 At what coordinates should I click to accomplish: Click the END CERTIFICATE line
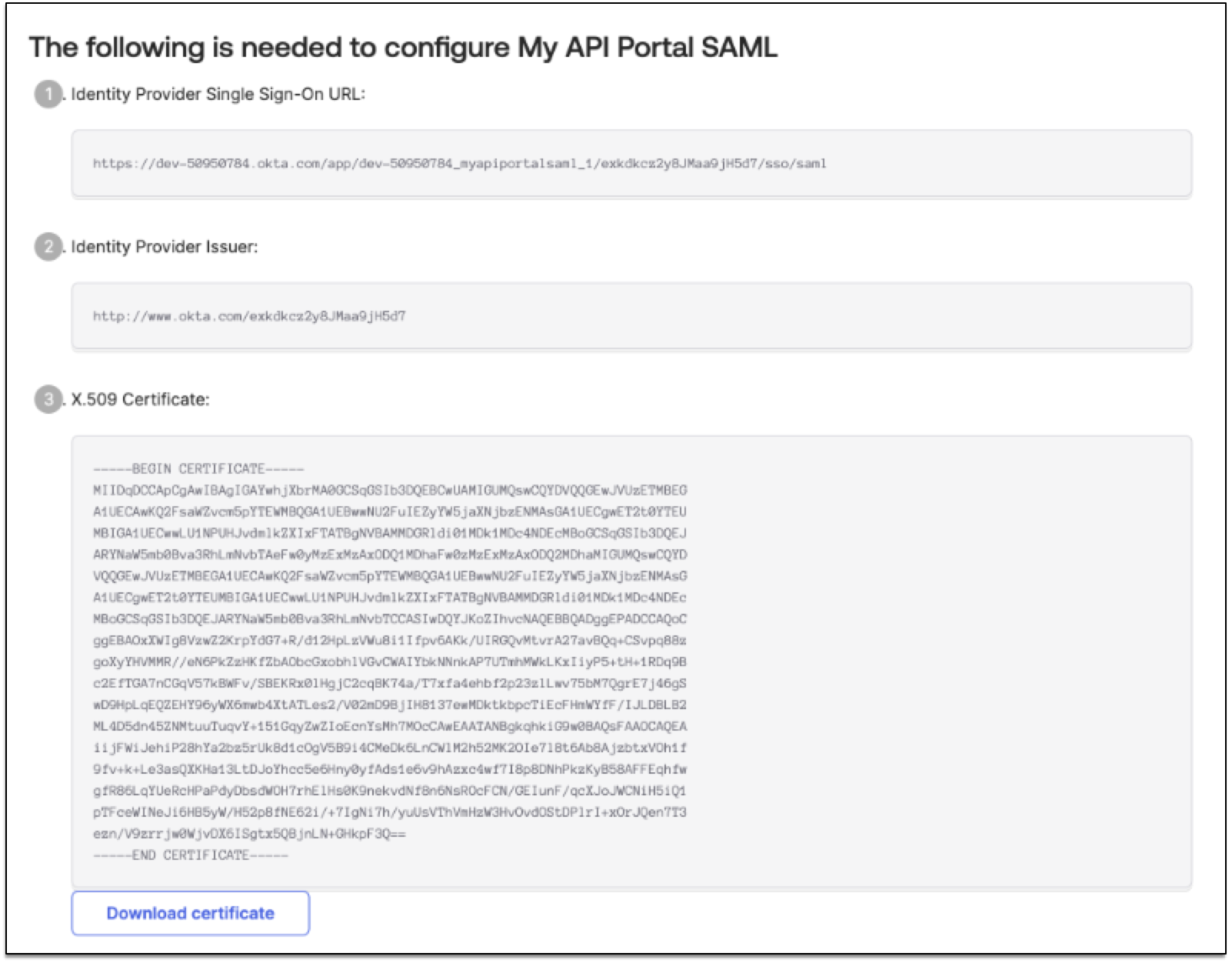pyautogui.click(x=189, y=854)
